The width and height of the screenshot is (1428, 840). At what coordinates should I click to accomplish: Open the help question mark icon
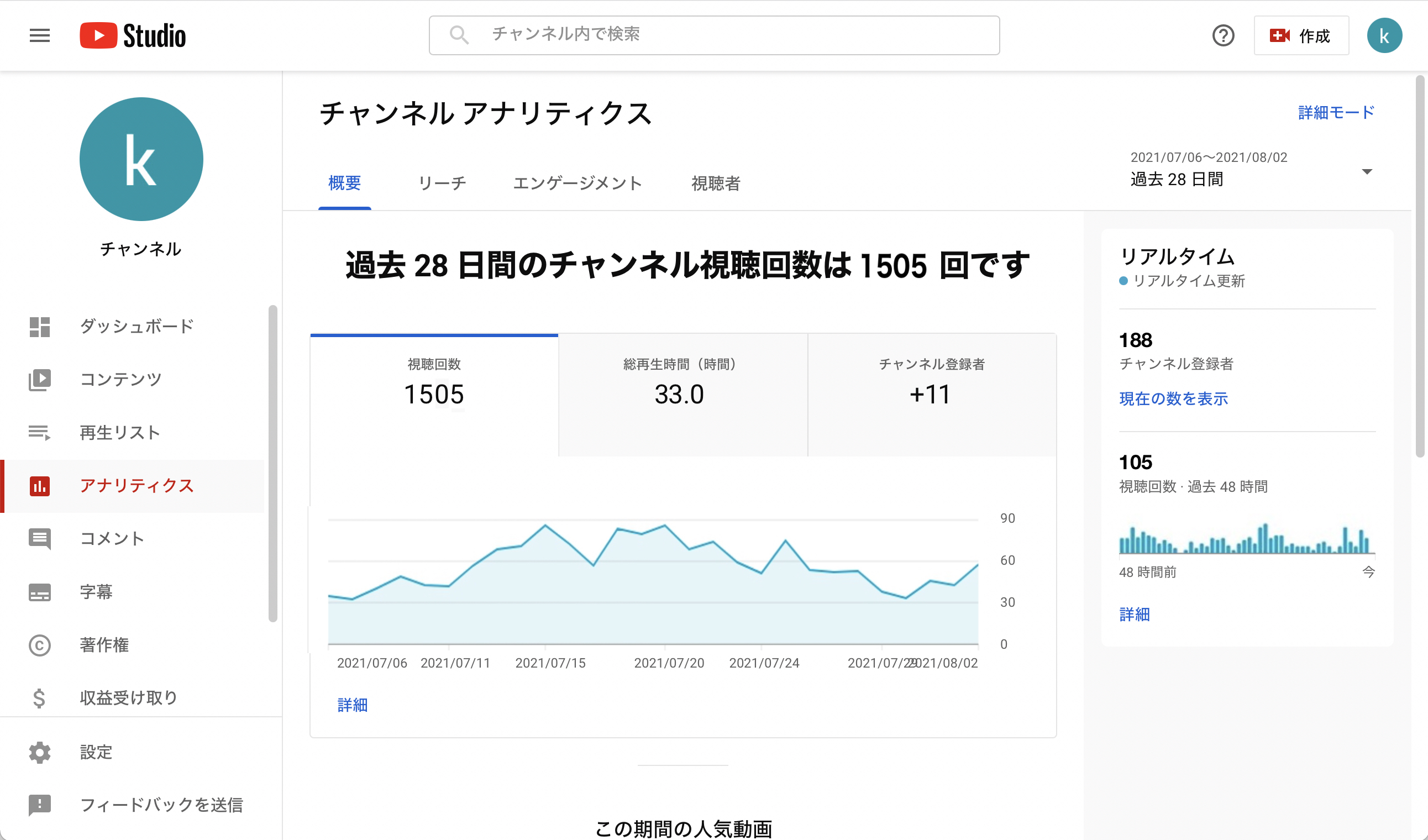1223,36
